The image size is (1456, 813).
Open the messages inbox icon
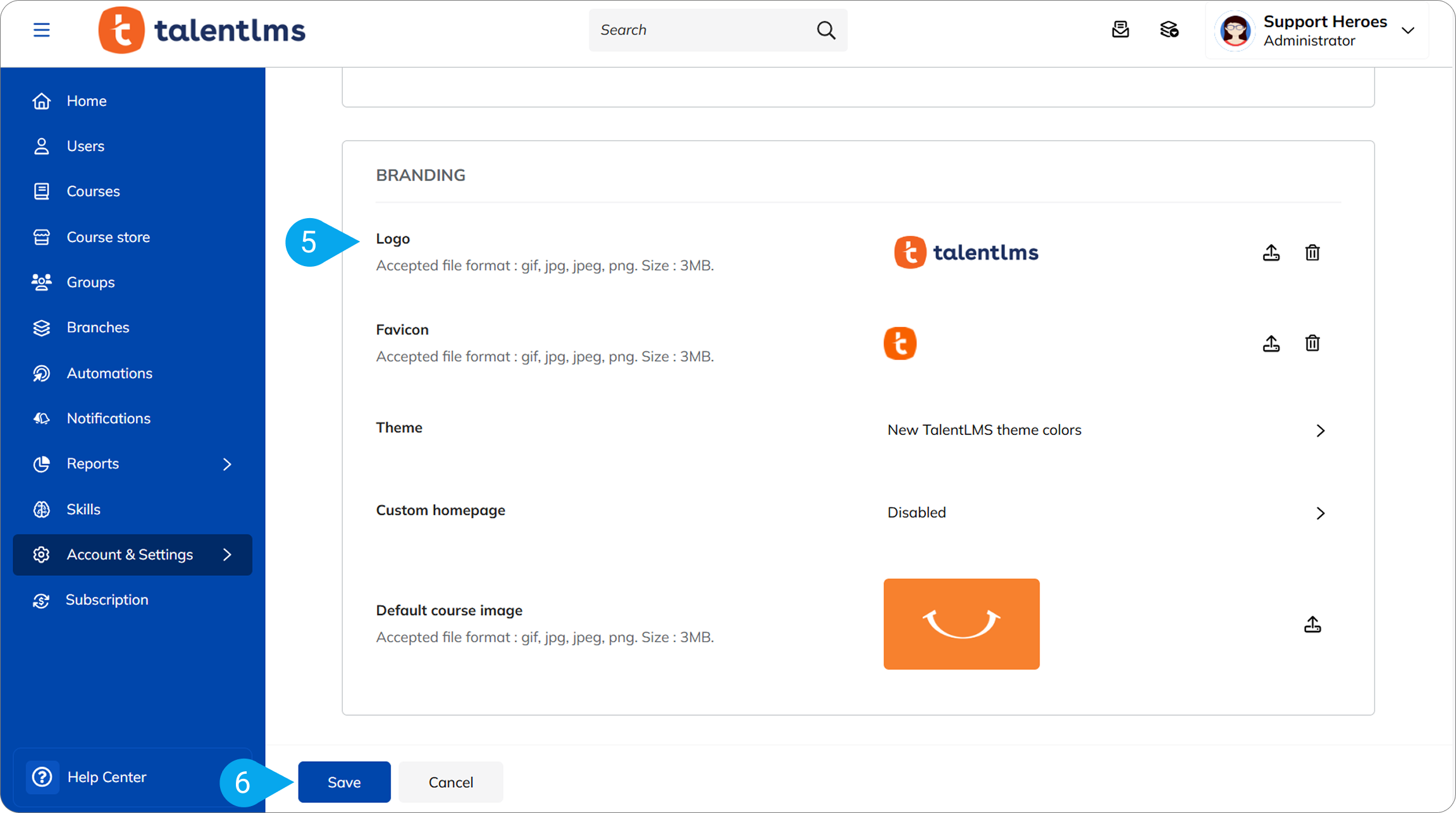pyautogui.click(x=1120, y=30)
